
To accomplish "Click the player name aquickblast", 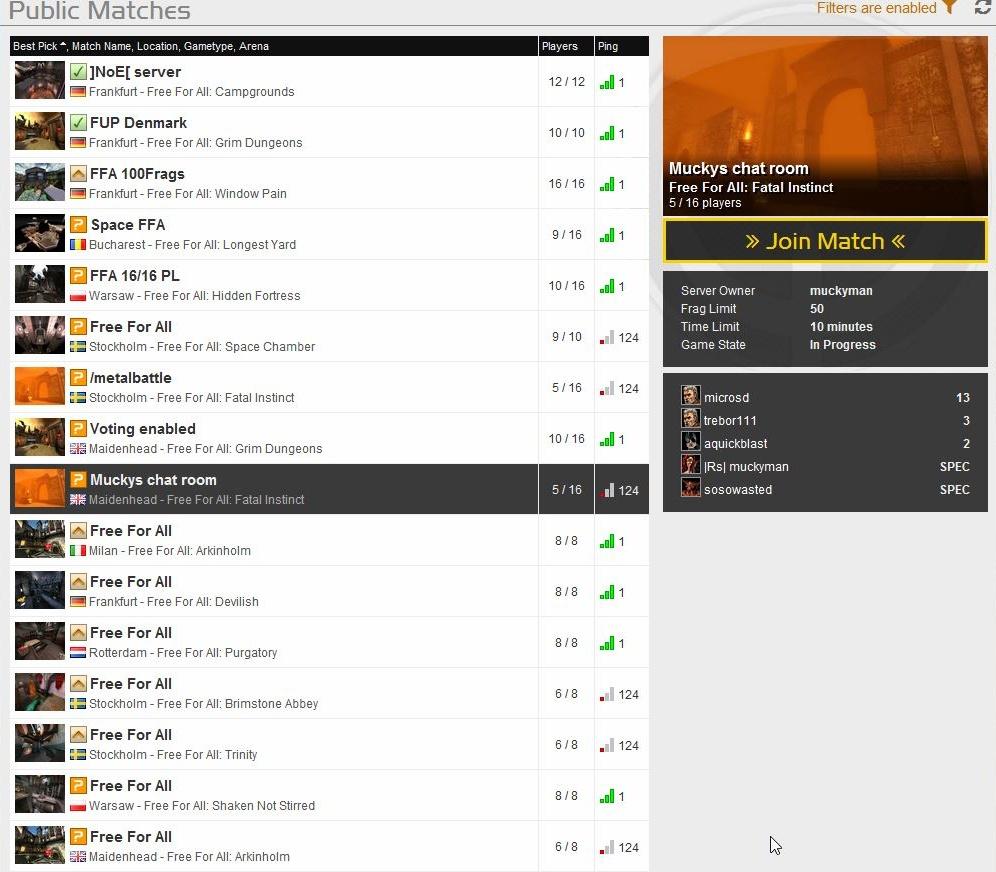I will (x=736, y=443).
